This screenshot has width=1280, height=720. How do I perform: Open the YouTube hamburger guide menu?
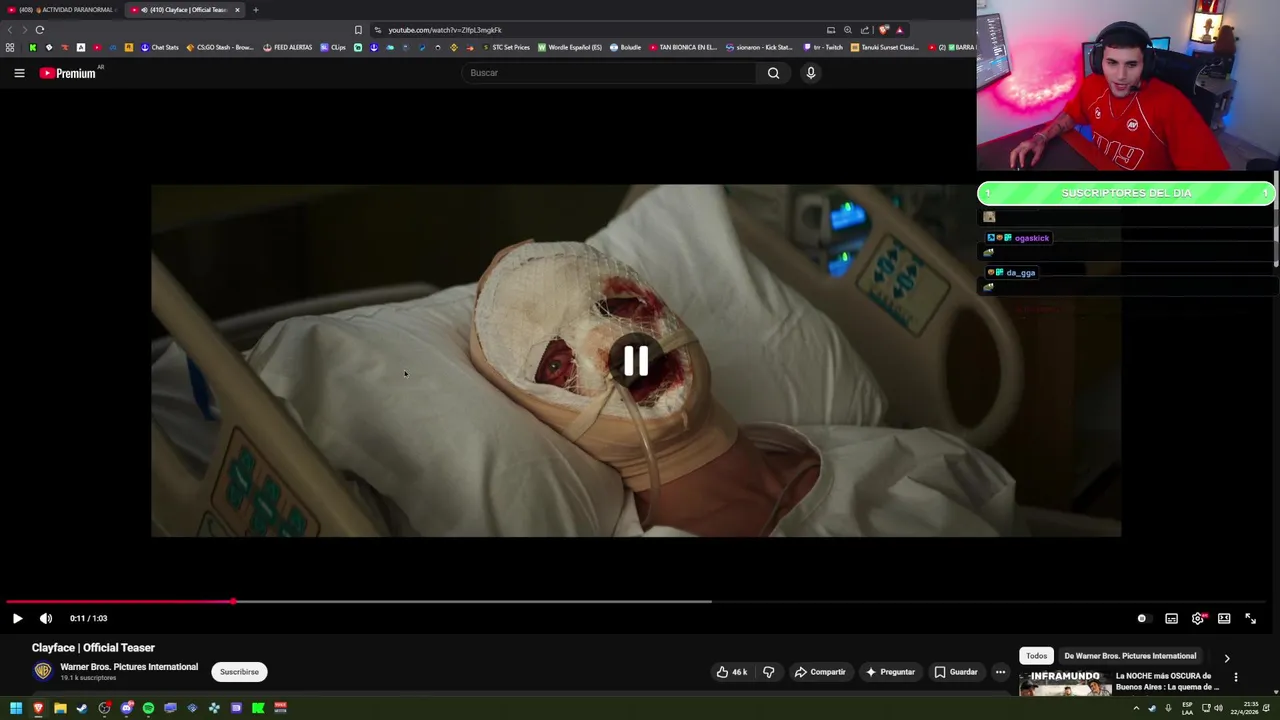coord(19,73)
